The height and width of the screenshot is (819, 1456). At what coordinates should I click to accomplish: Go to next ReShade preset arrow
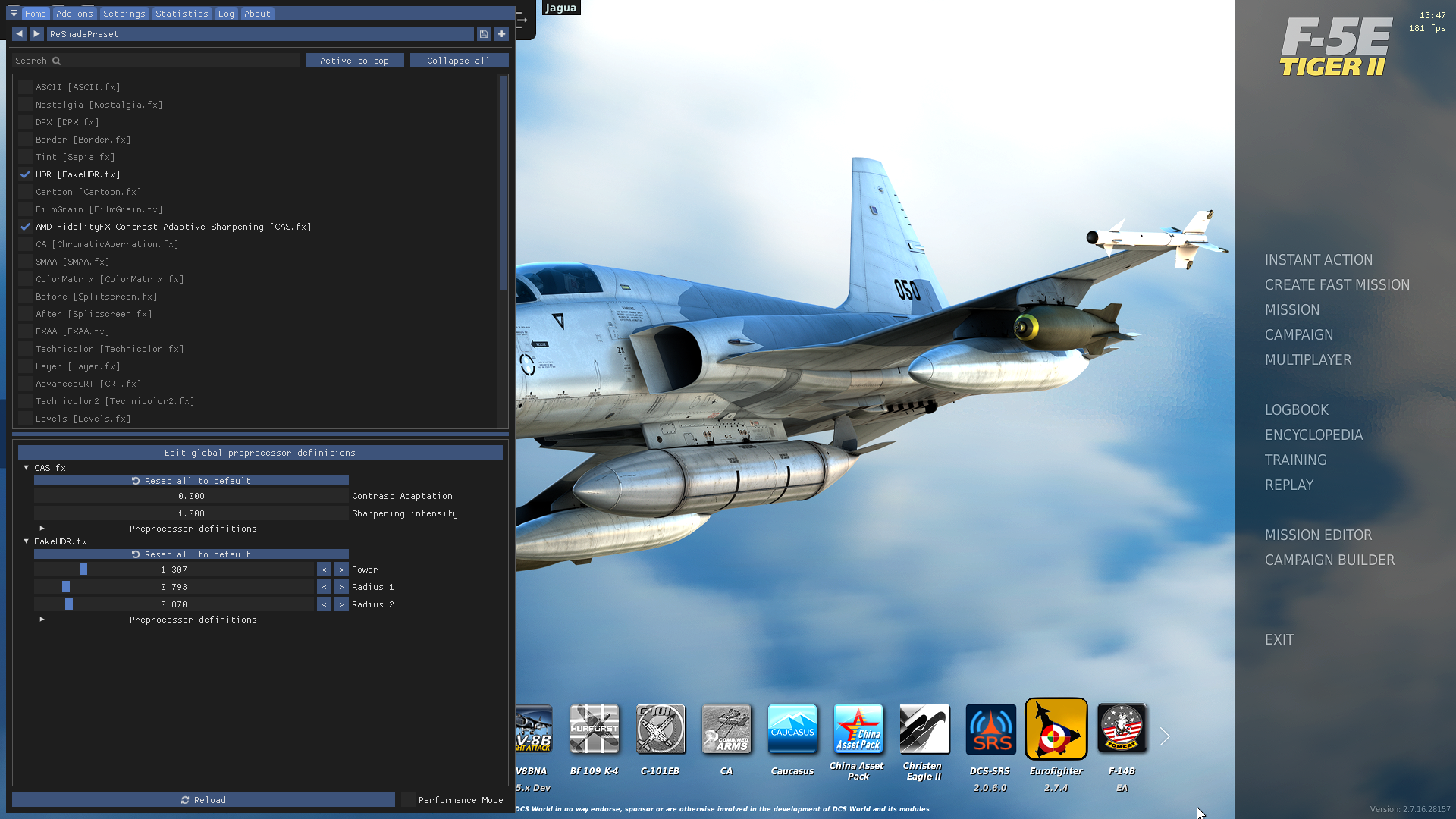pyautogui.click(x=36, y=34)
